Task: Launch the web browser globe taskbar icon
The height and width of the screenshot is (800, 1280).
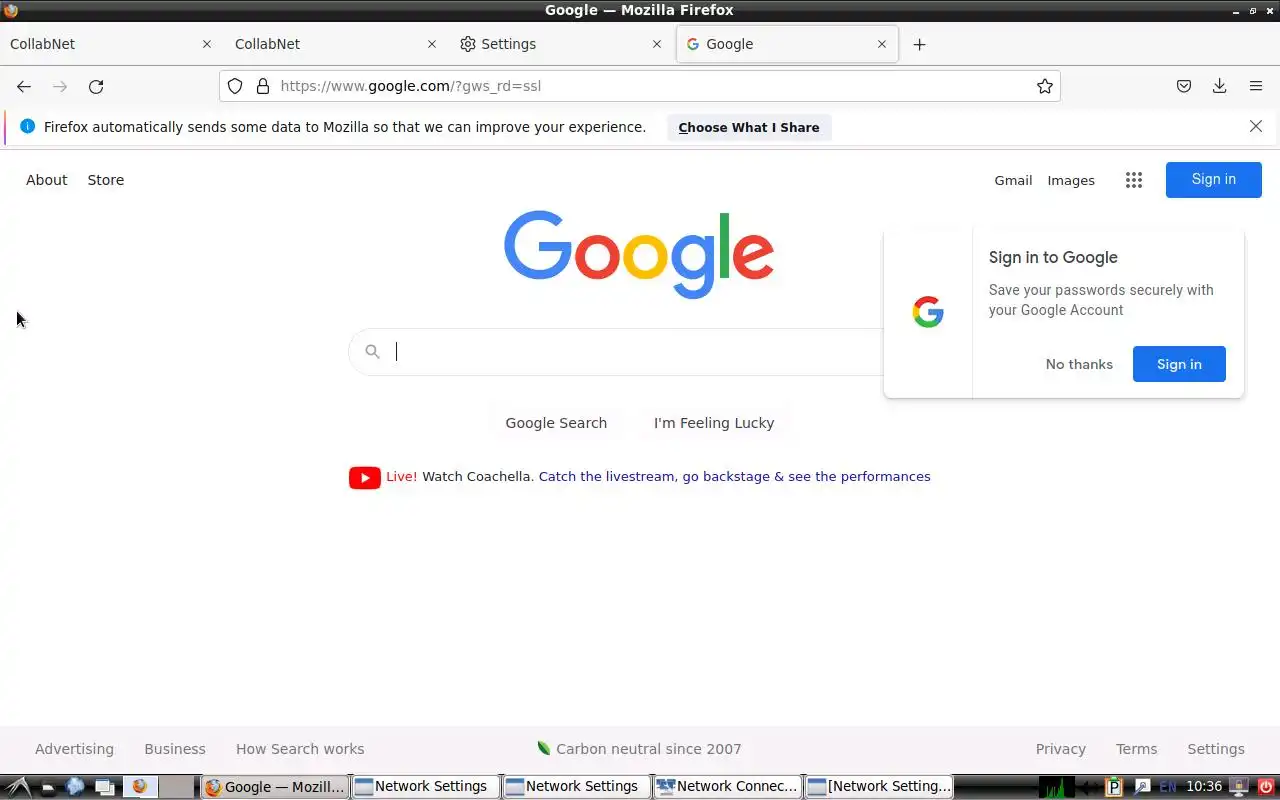Action: click(x=75, y=787)
